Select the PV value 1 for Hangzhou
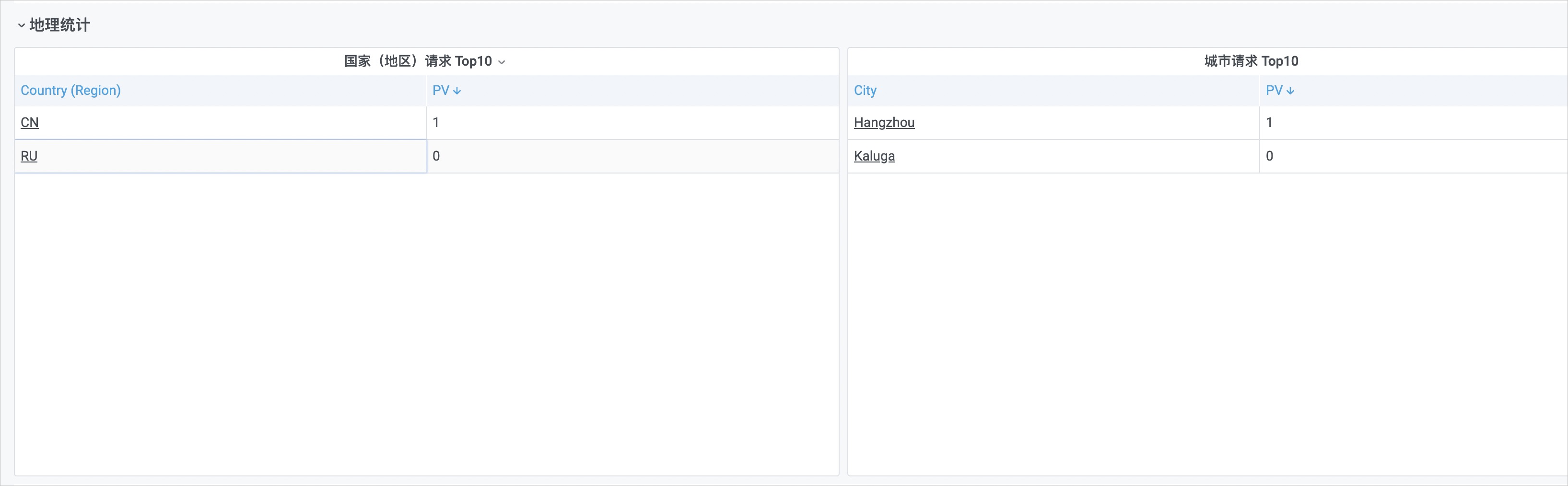 pyautogui.click(x=1269, y=122)
